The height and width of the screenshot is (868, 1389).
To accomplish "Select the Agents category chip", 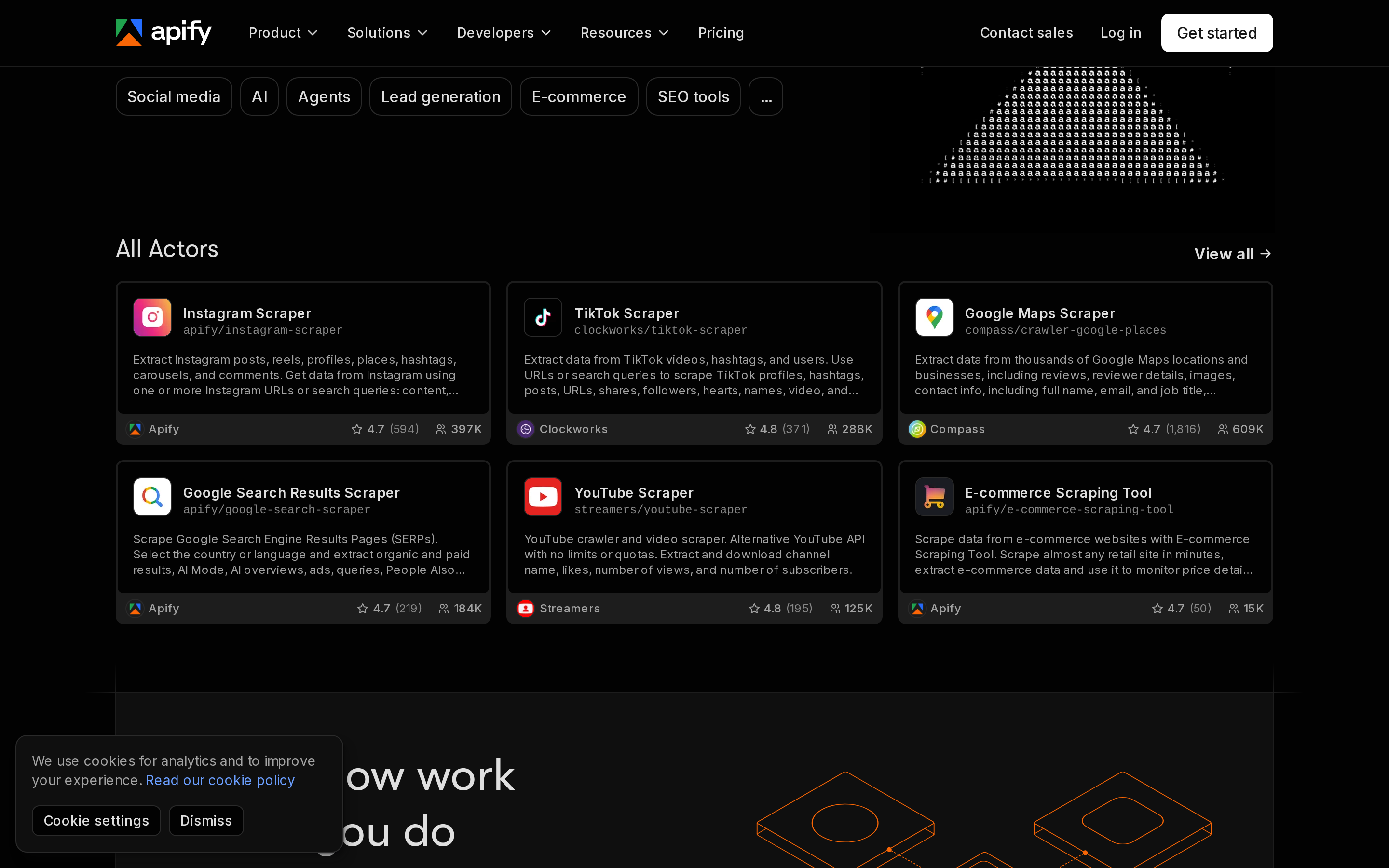I will coord(324,96).
